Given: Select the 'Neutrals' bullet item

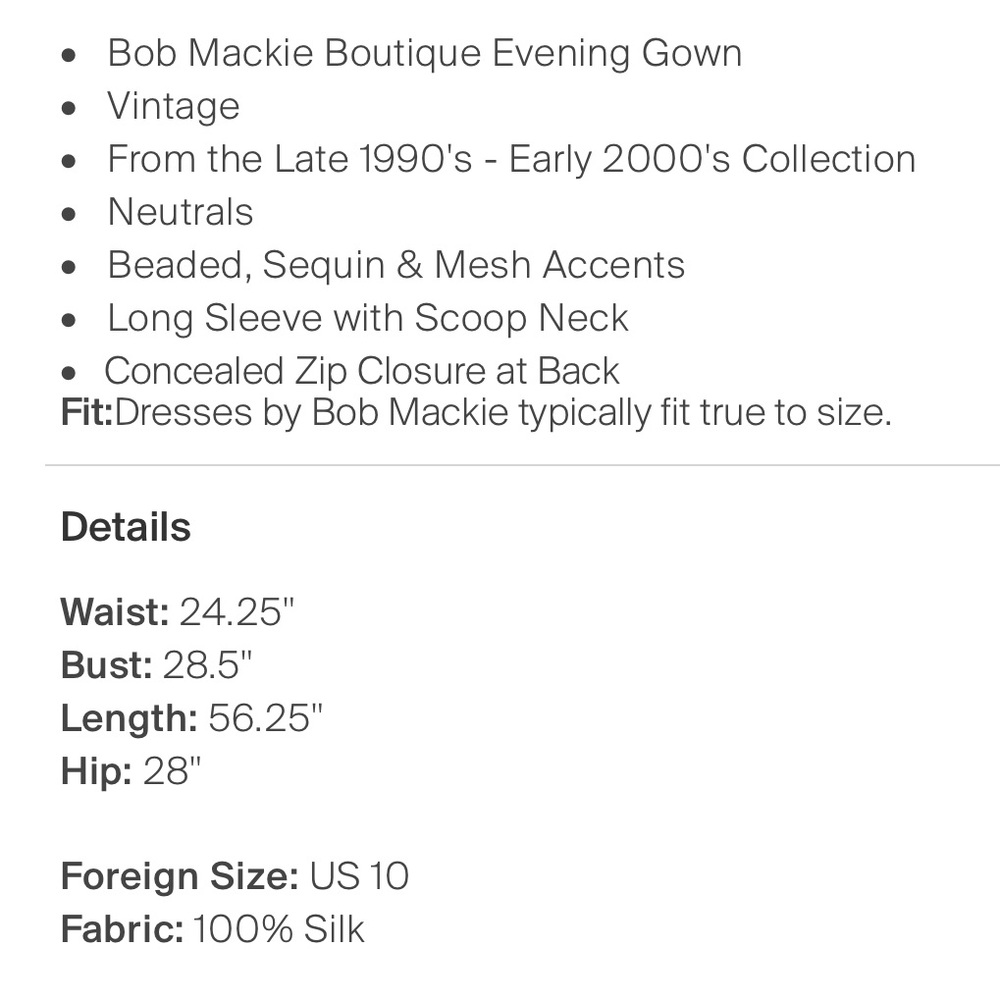Looking at the screenshot, I should click(x=180, y=212).
